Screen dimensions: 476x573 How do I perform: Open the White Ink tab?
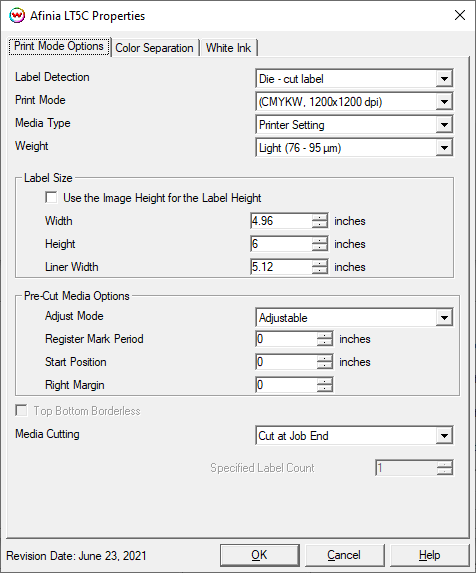(228, 48)
